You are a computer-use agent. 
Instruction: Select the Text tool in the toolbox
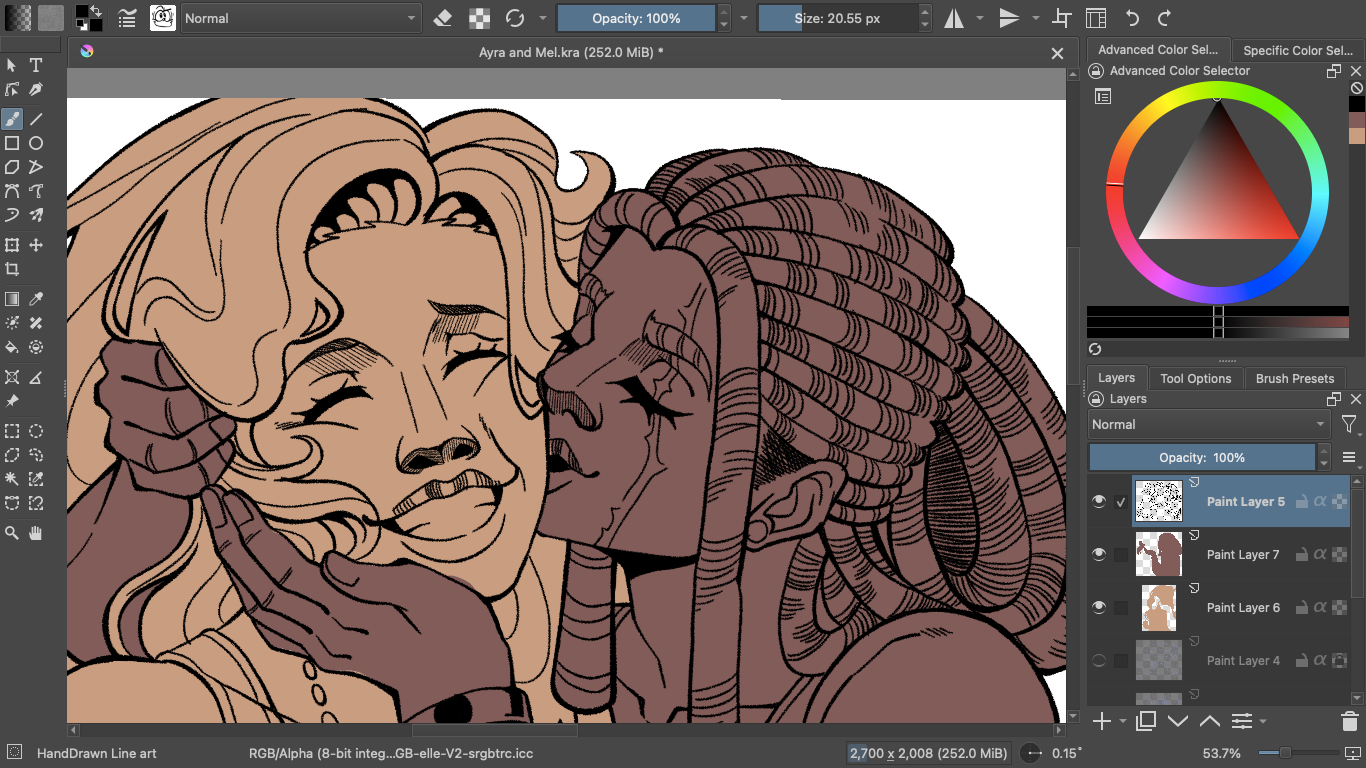pyautogui.click(x=36, y=65)
